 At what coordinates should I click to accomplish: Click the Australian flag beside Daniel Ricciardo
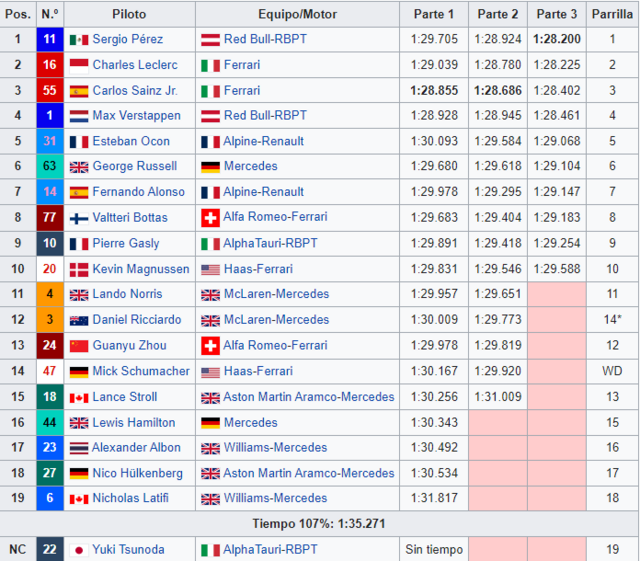tap(79, 320)
